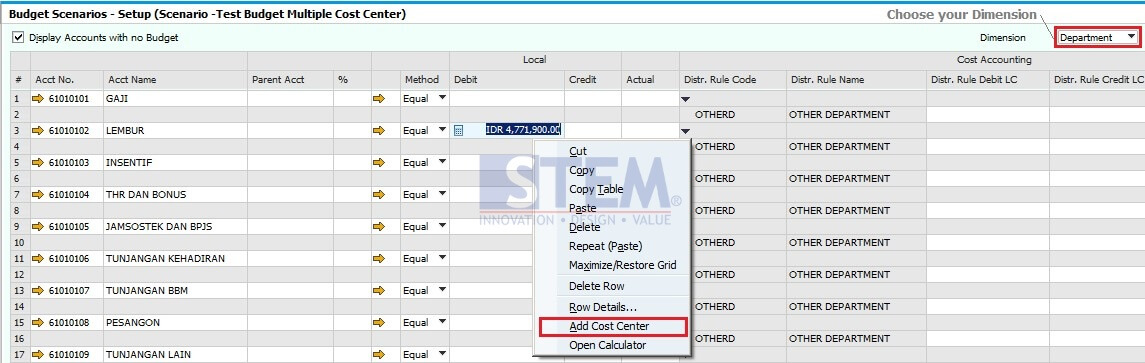Click calculator icon in LEMBUR debit cell

[x=459, y=130]
